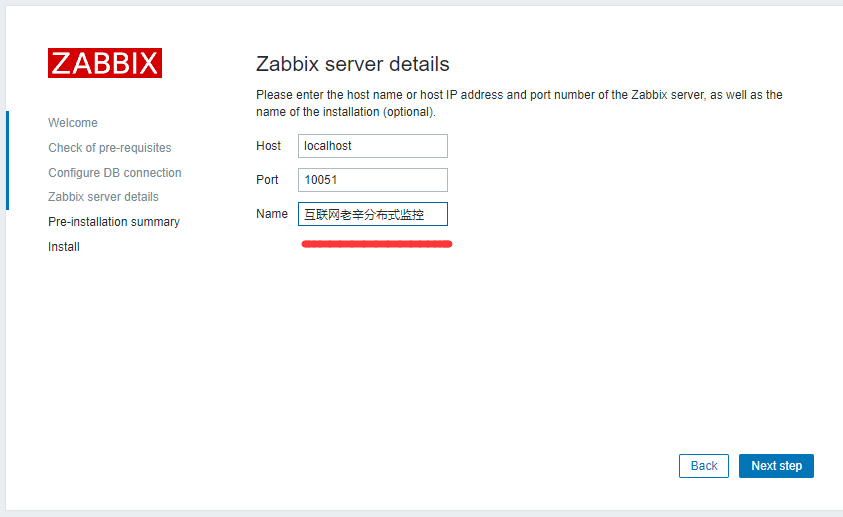Click the ZABBIX logo
The image size is (843, 517).
[105, 63]
